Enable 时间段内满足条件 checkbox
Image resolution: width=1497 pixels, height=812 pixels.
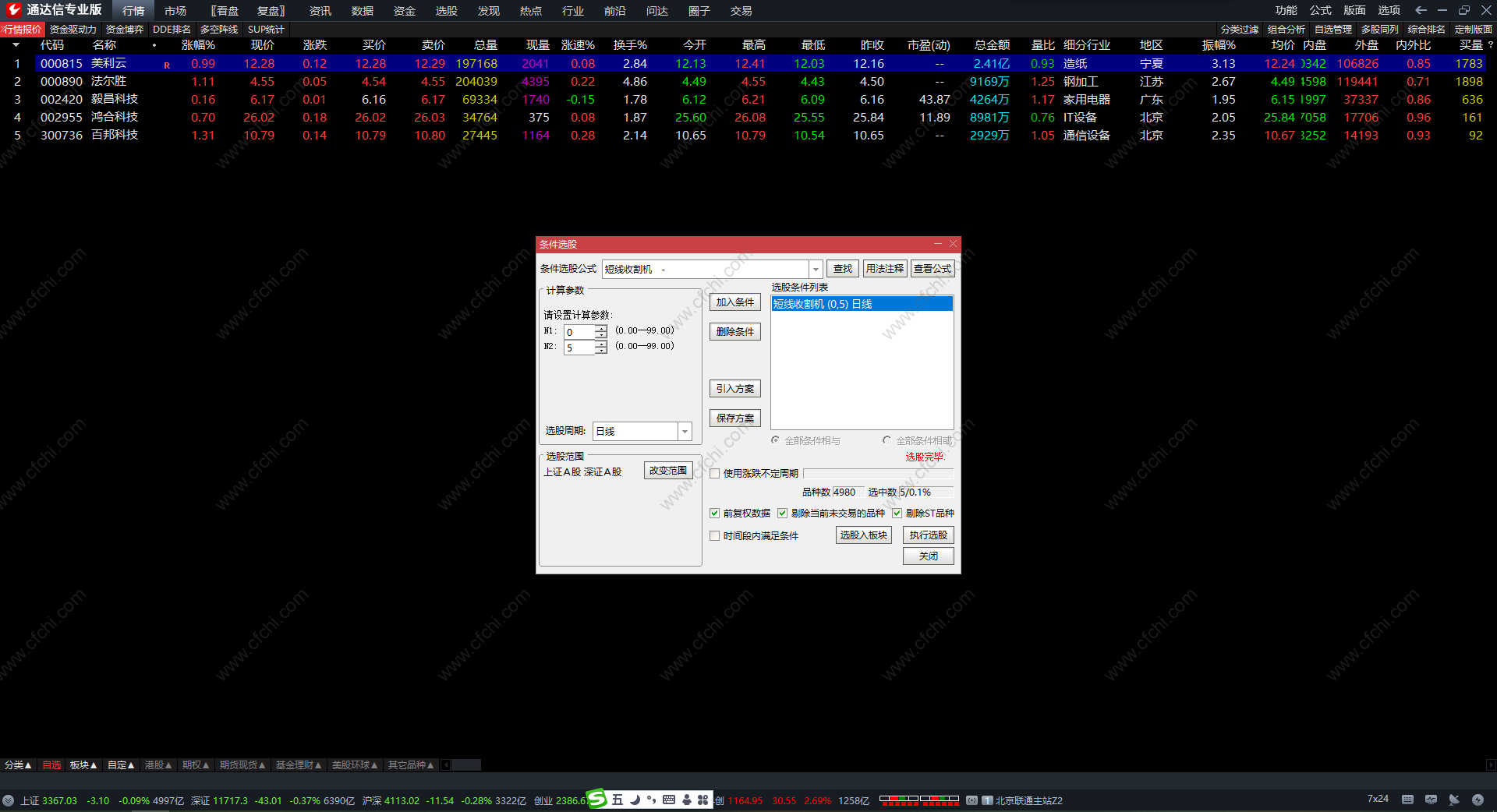(715, 535)
